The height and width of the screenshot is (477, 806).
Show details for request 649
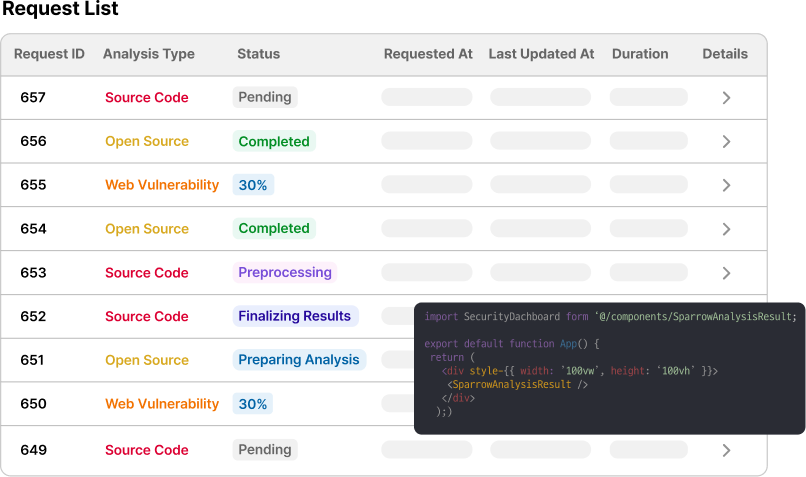[x=726, y=450]
